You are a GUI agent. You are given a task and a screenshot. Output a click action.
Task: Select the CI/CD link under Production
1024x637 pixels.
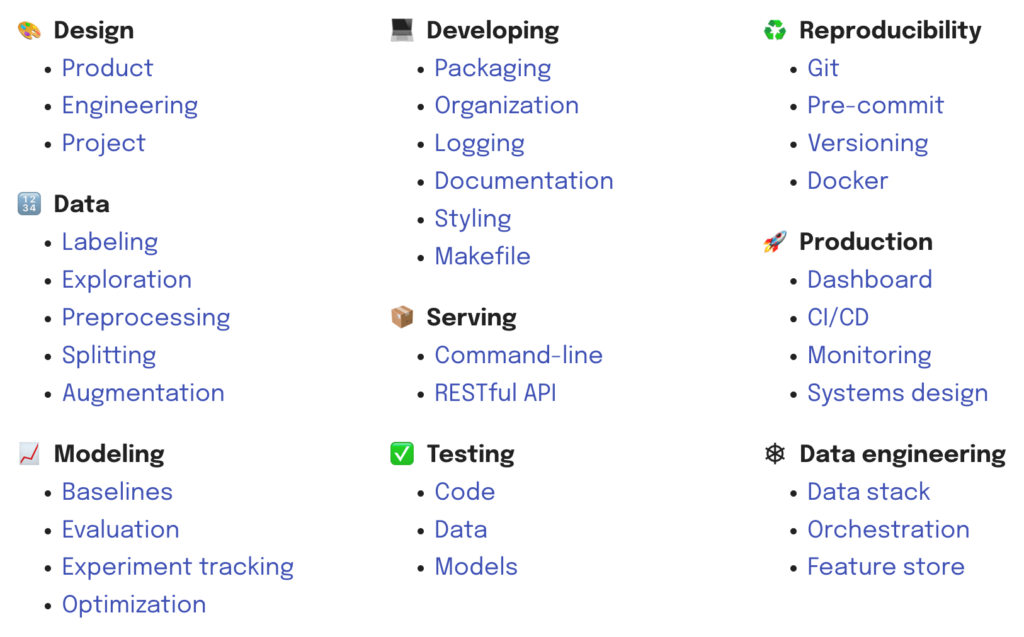839,318
